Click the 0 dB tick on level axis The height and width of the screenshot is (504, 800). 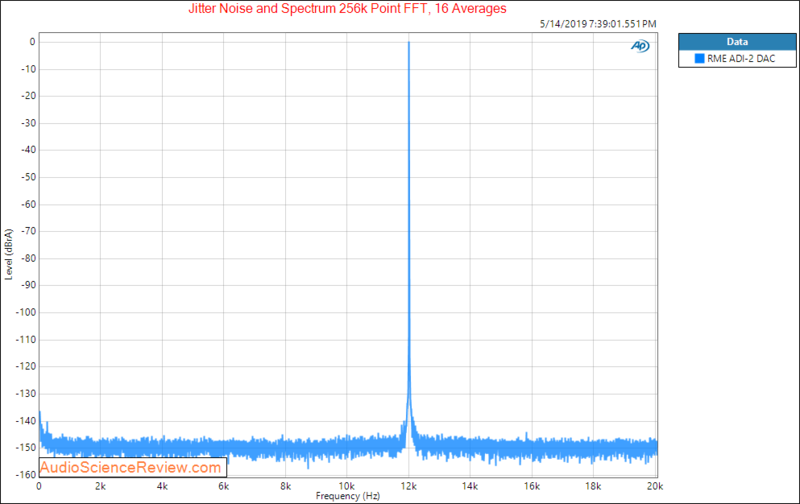pyautogui.click(x=32, y=42)
